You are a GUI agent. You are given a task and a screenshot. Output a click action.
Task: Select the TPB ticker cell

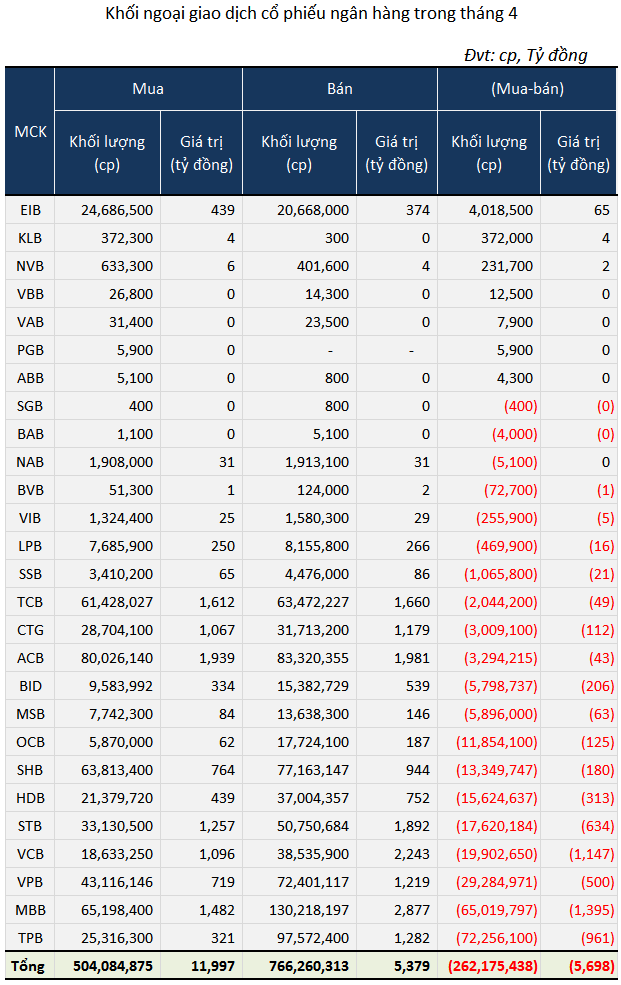[x=30, y=938]
